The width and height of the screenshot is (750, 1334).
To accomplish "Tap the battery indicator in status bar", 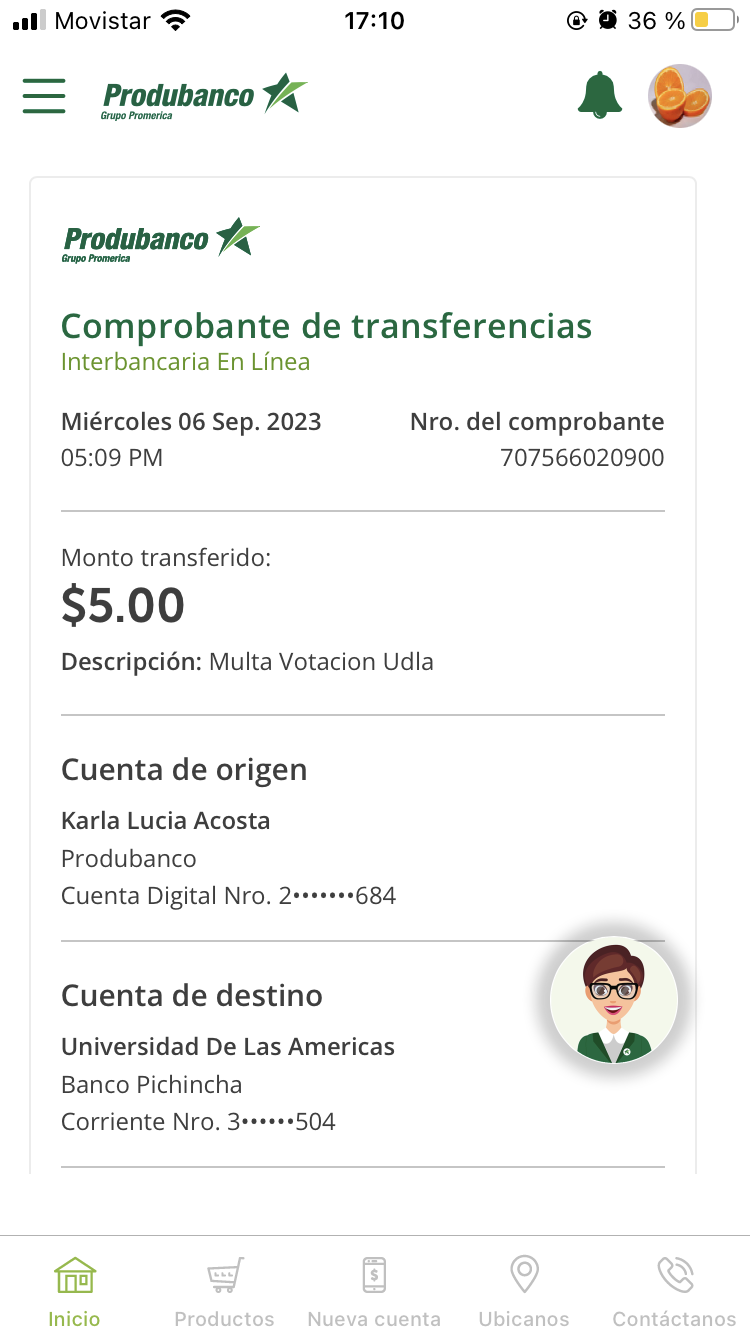I will tap(714, 21).
